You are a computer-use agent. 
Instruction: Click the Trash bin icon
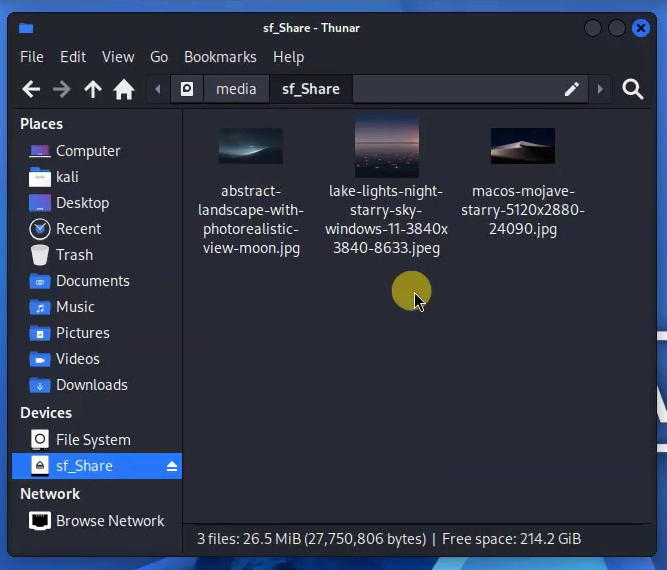pyautogui.click(x=40, y=255)
